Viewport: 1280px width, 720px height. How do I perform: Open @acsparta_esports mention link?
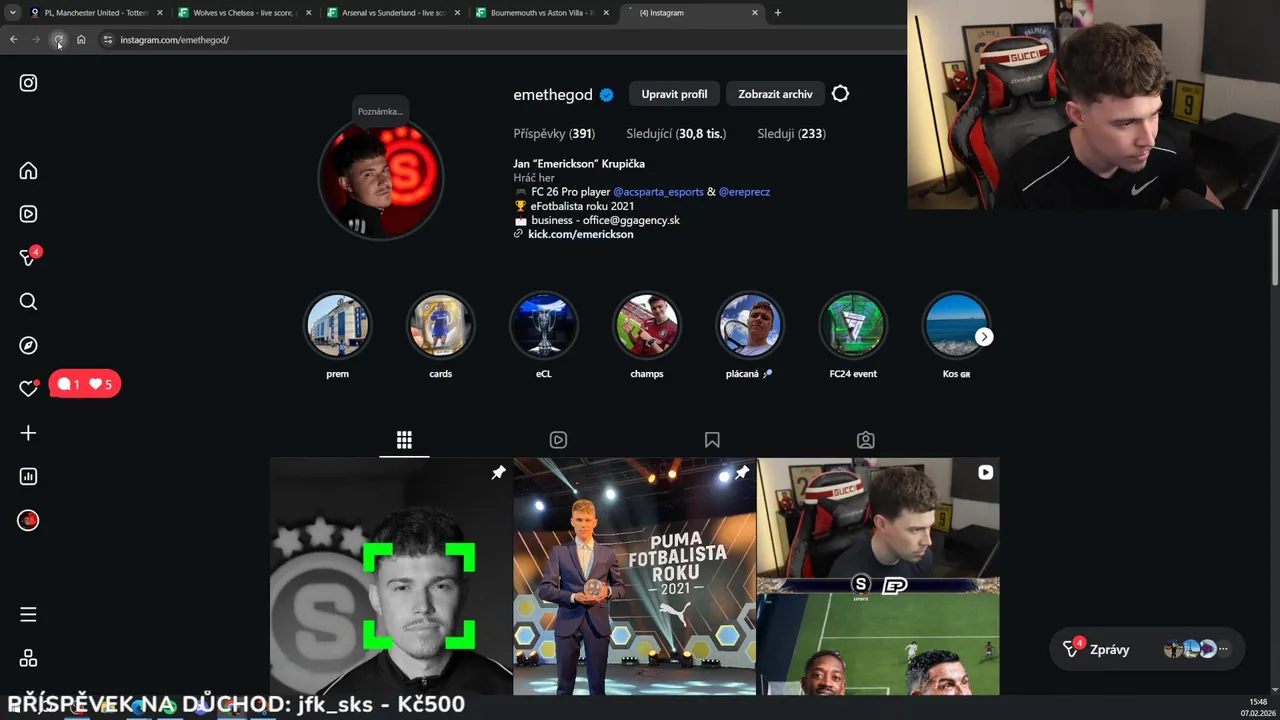pos(658,192)
